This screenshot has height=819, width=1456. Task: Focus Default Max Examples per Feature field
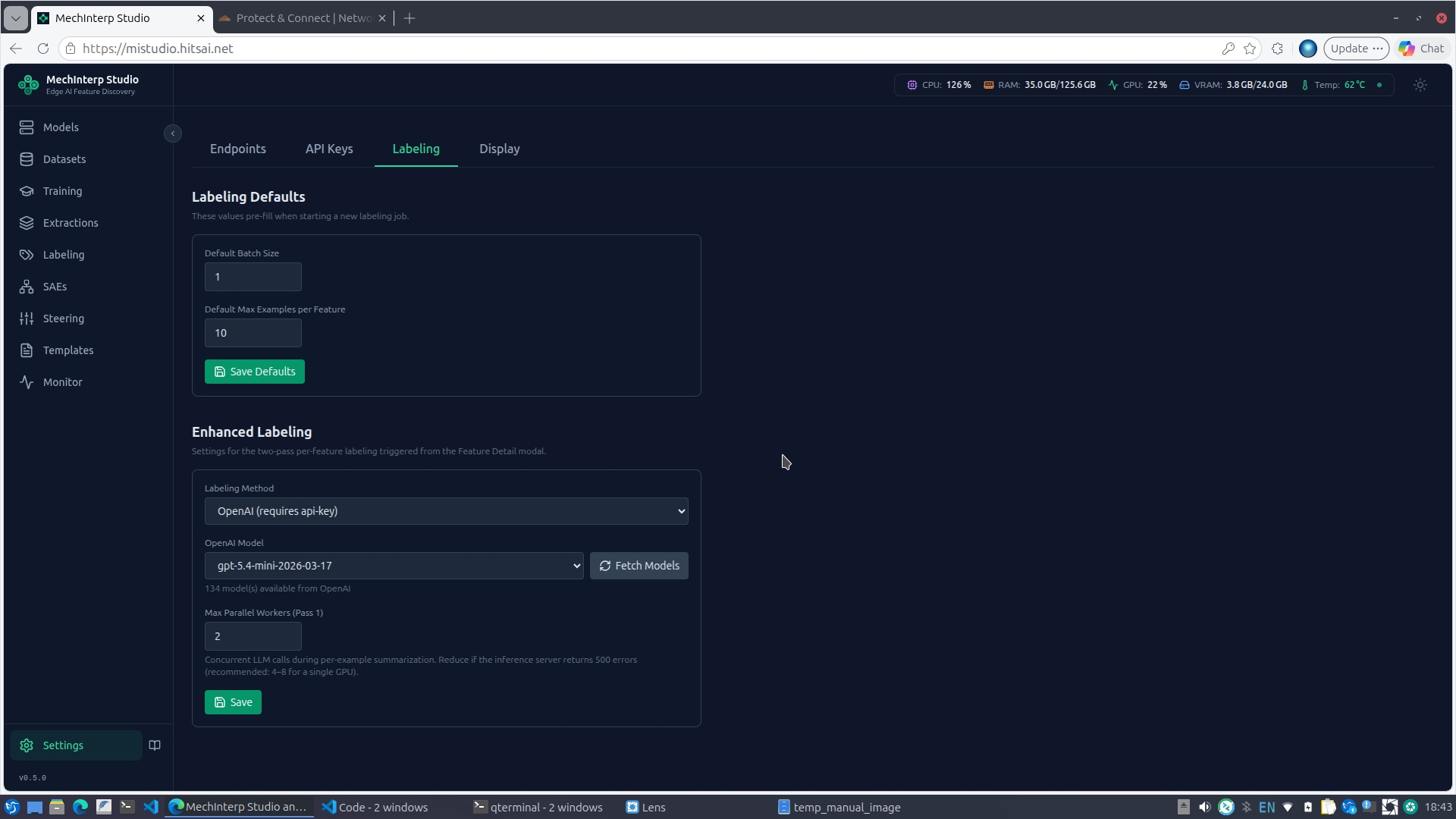(x=253, y=333)
